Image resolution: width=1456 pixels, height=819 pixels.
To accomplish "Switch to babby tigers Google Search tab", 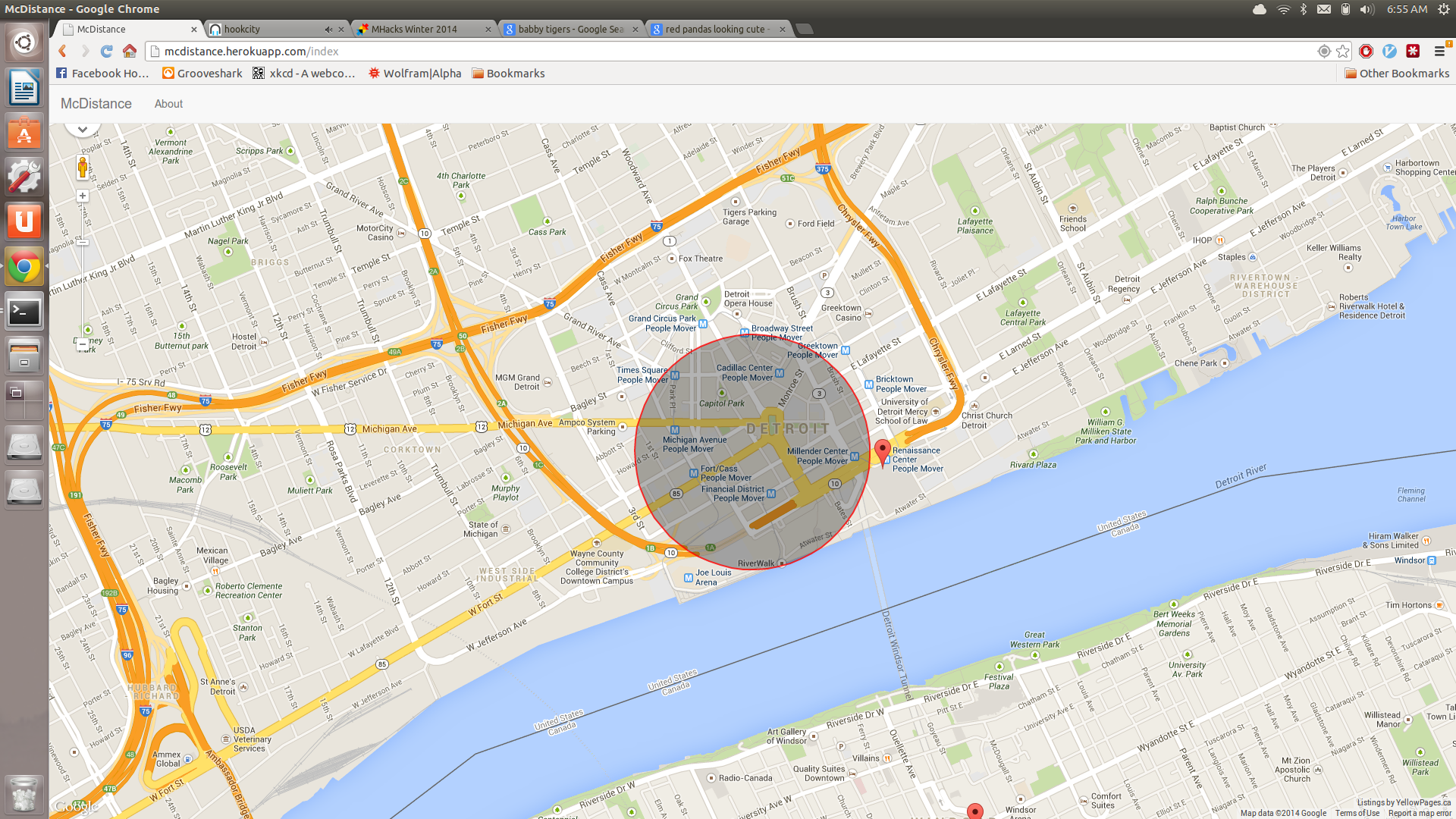I will coord(570,30).
